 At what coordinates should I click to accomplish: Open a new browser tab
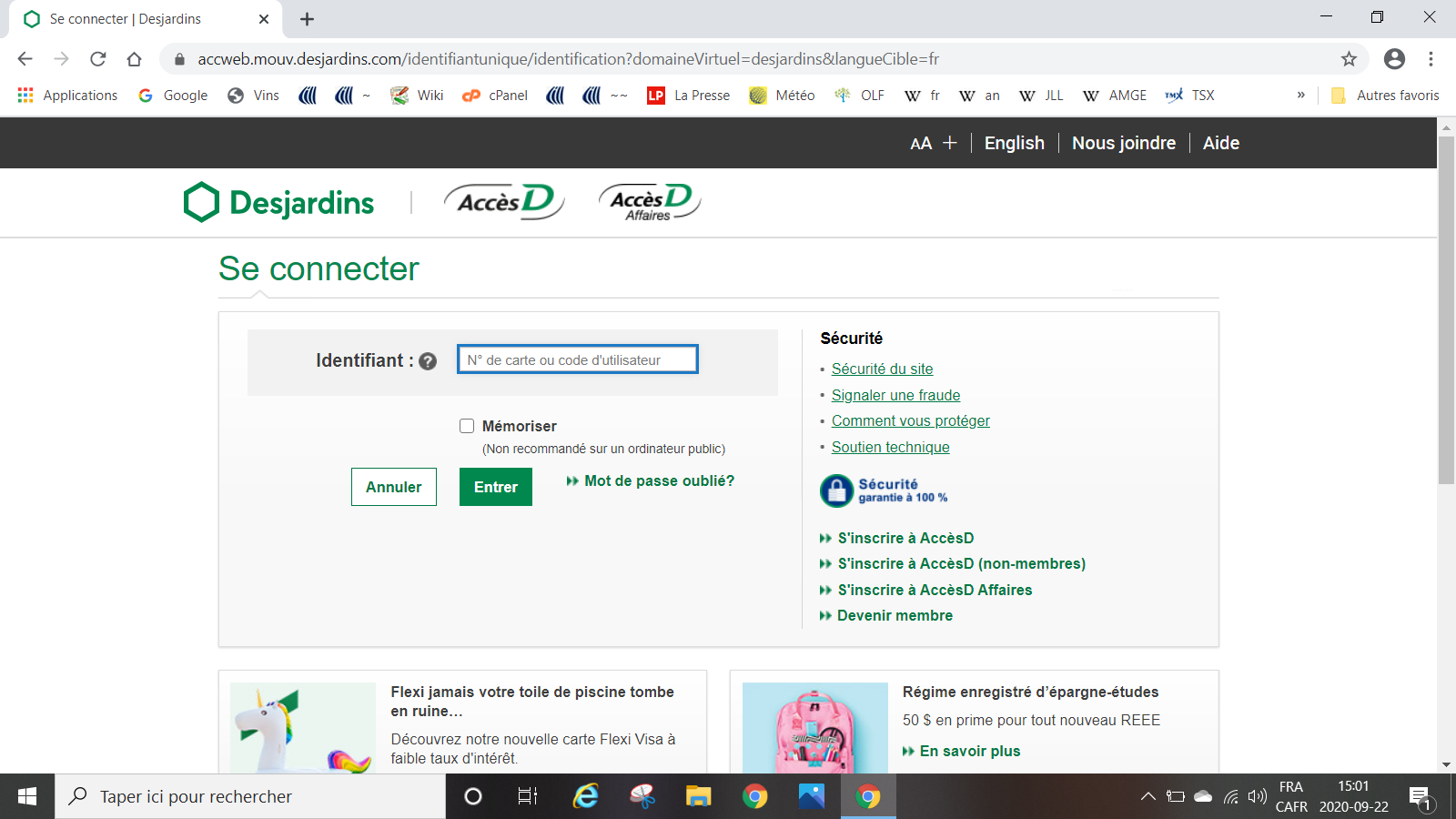click(308, 19)
